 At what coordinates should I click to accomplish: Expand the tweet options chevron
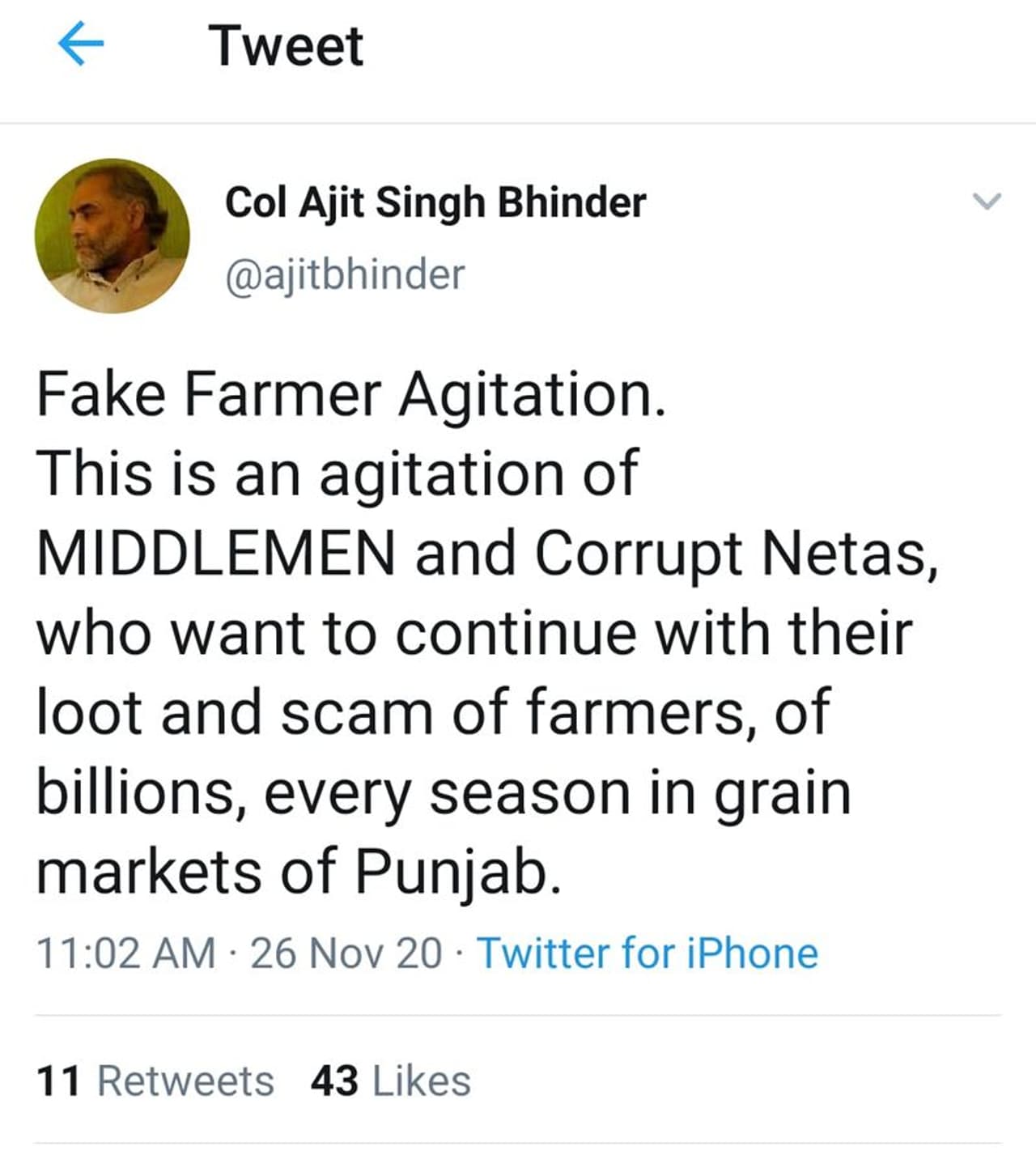pyautogui.click(x=986, y=201)
